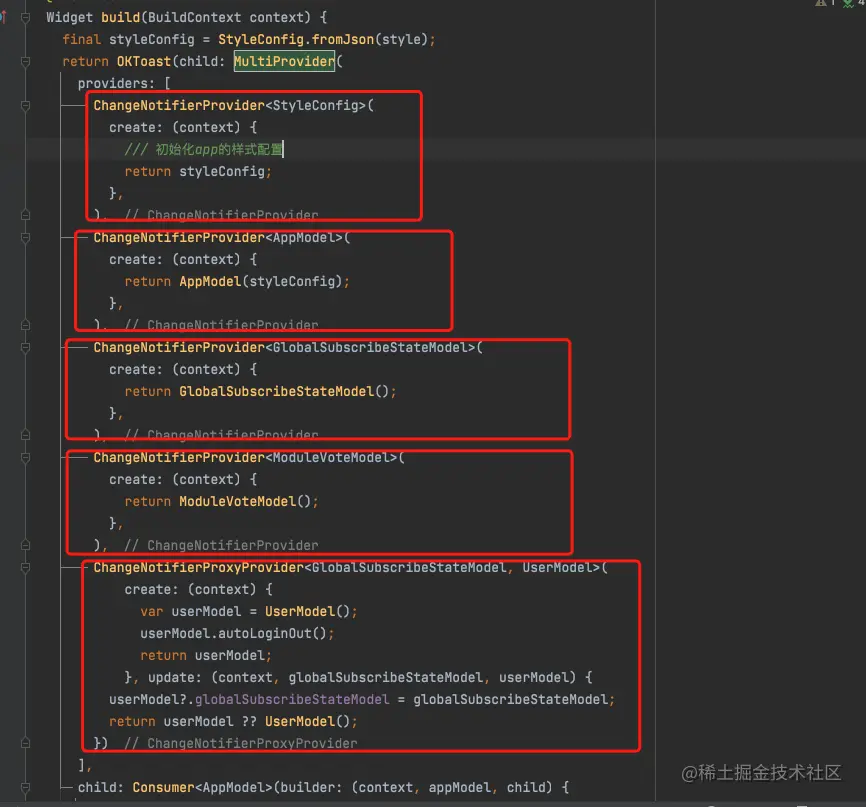This screenshot has width=866, height=807.
Task: Click 'var userModel = UserModel();' line
Action: [x=249, y=611]
